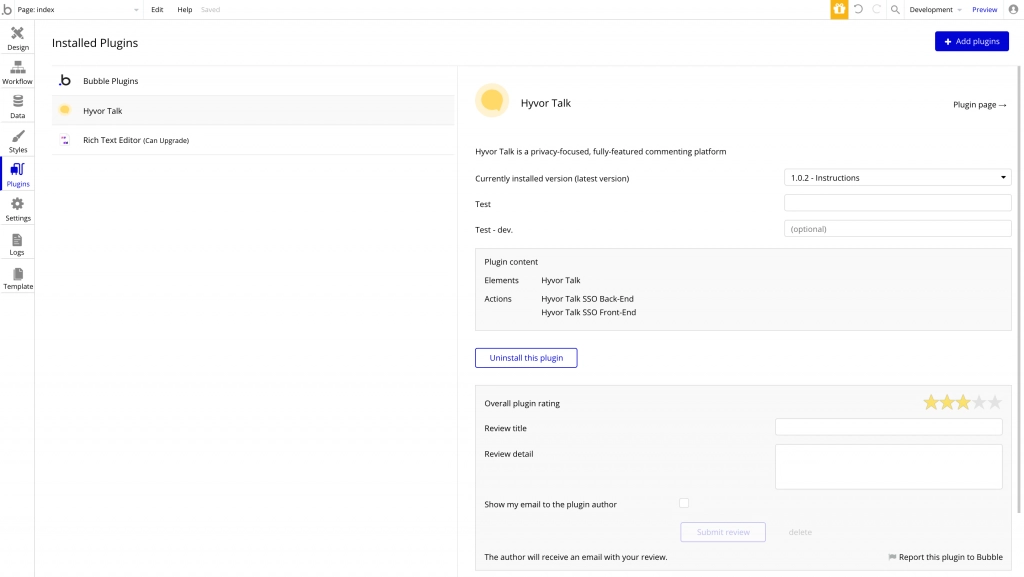This screenshot has height=577, width=1024.
Task: Set rating to five stars
Action: tap(995, 402)
